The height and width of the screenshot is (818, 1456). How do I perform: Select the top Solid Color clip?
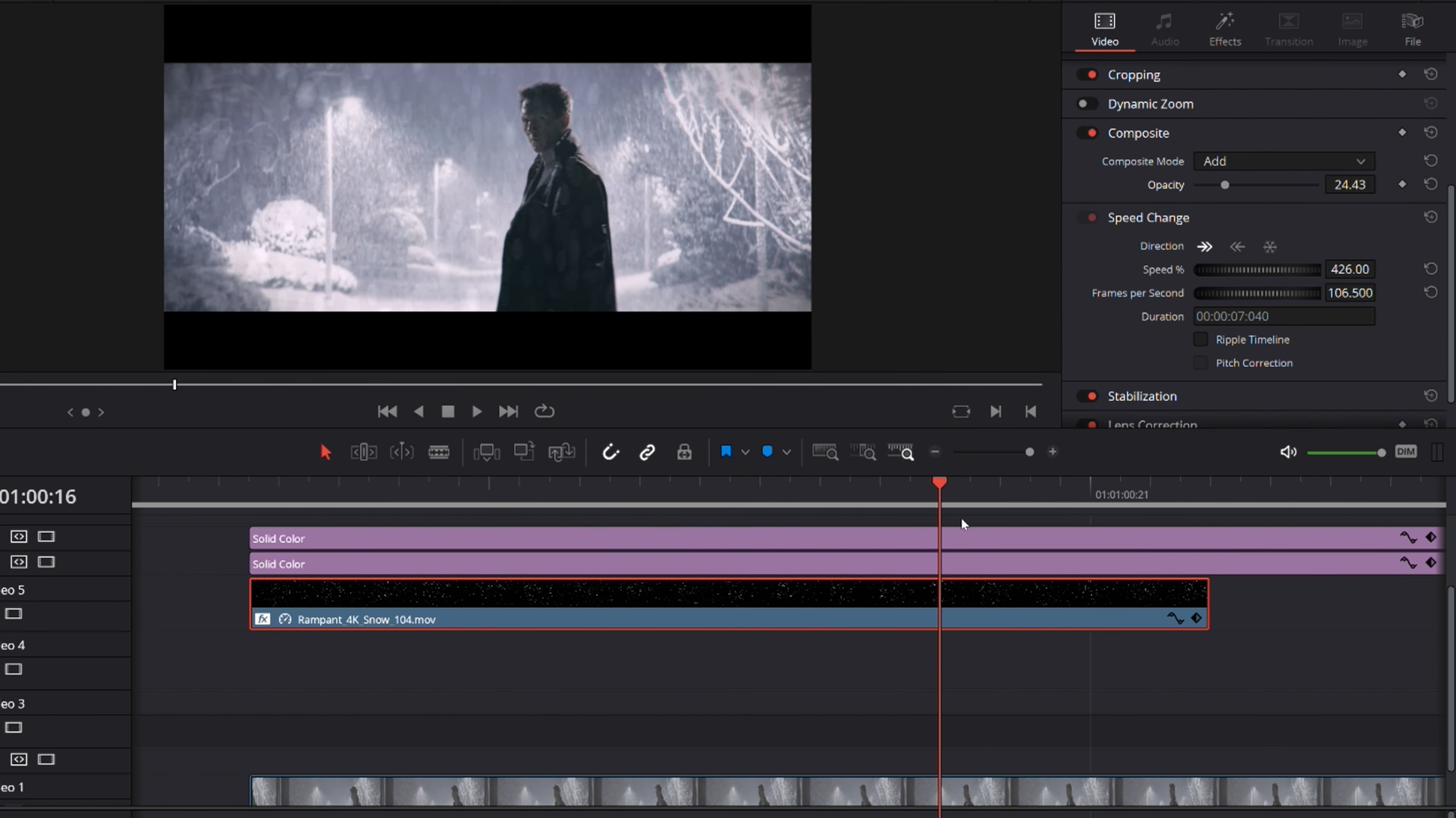coord(846,538)
